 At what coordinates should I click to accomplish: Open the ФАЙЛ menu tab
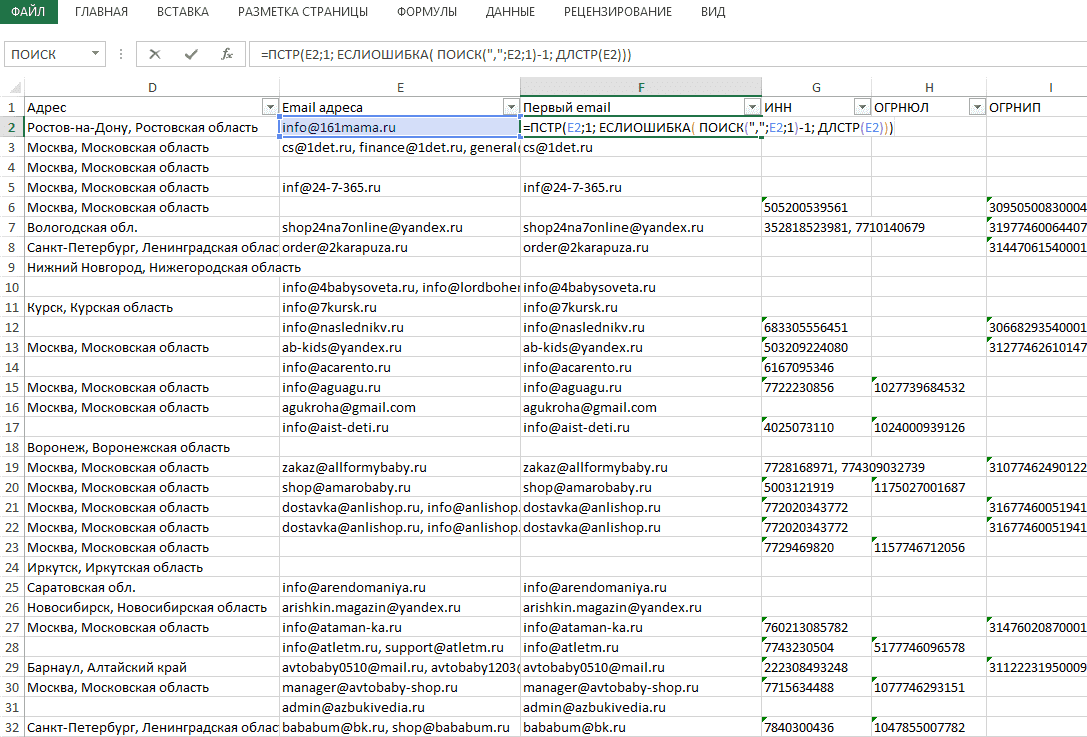[x=28, y=12]
